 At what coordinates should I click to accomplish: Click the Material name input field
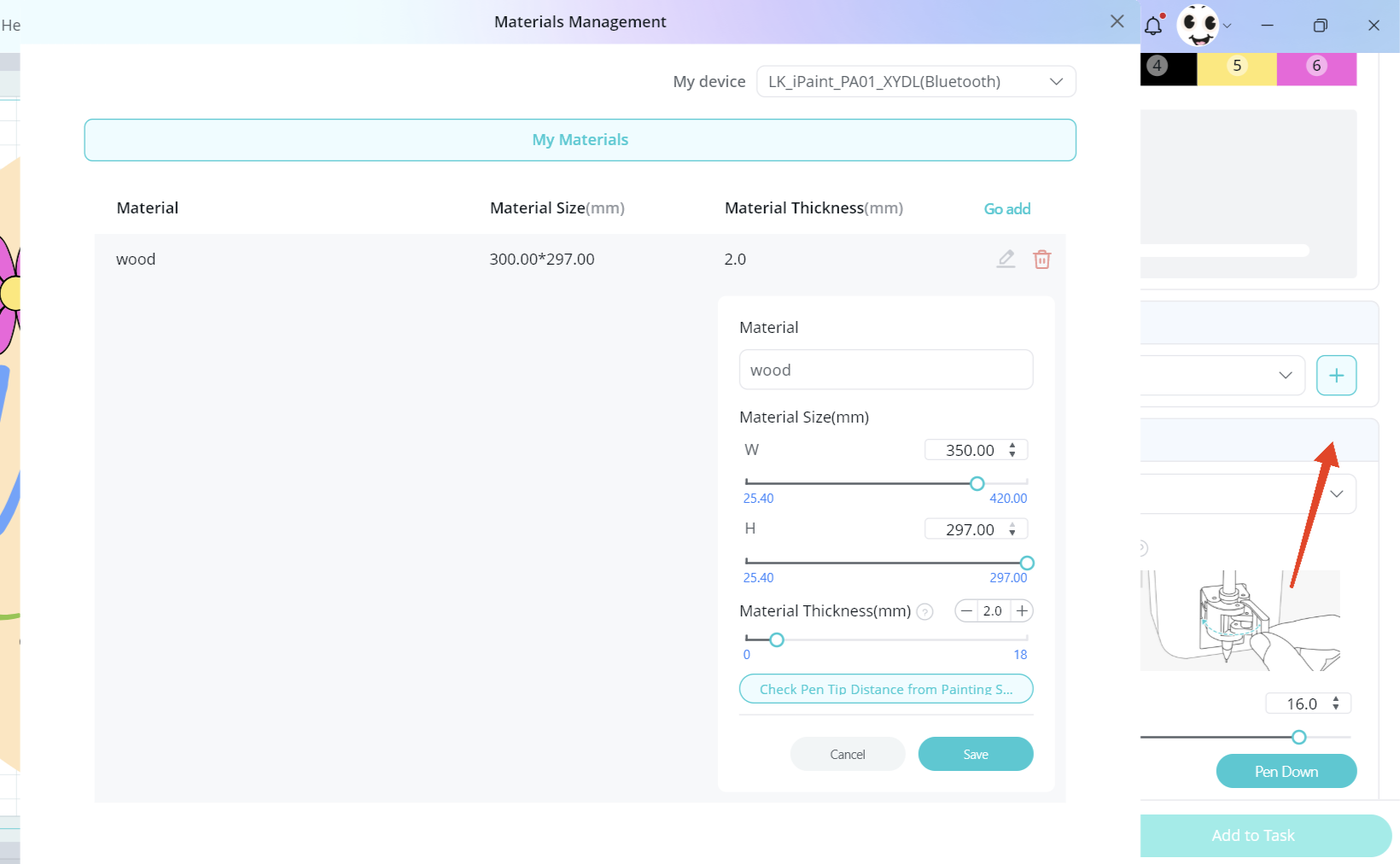(x=886, y=370)
